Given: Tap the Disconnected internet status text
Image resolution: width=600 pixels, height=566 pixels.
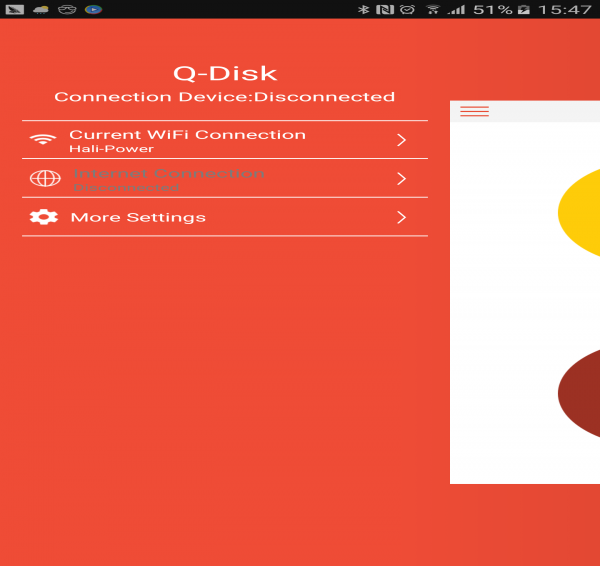Looking at the screenshot, I should (126, 188).
